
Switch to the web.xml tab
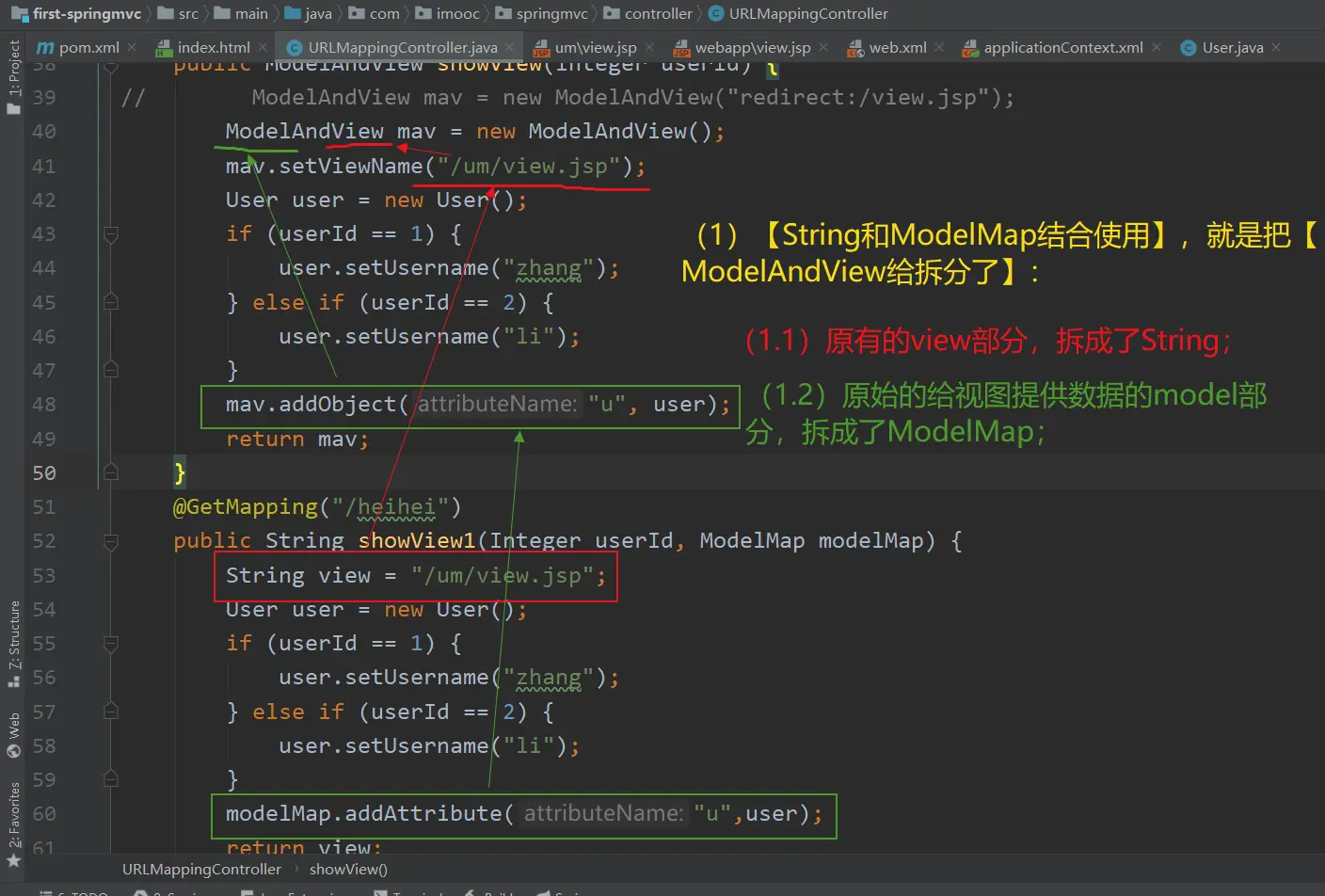click(x=897, y=47)
